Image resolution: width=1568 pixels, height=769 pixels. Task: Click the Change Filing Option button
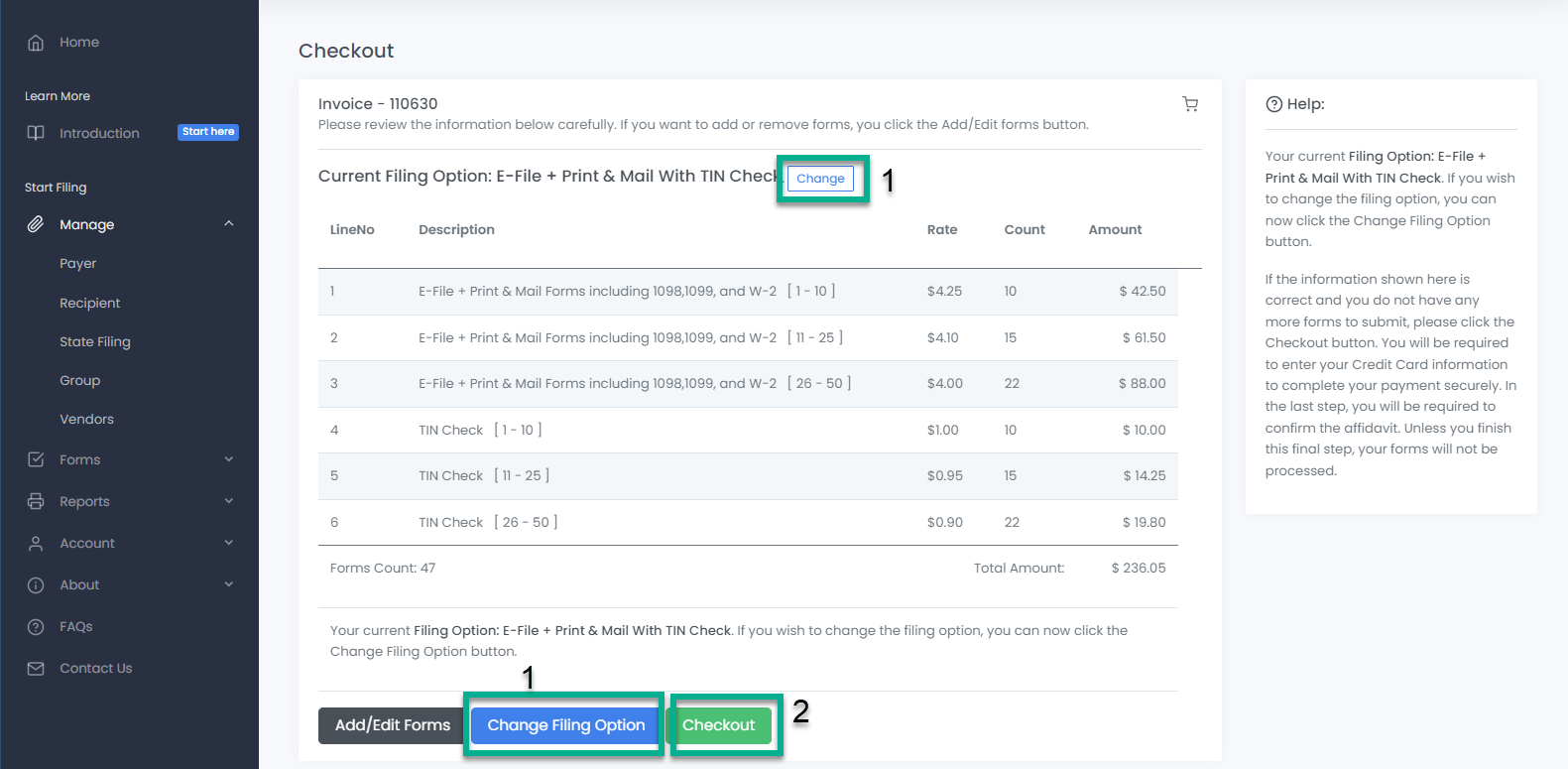point(565,725)
